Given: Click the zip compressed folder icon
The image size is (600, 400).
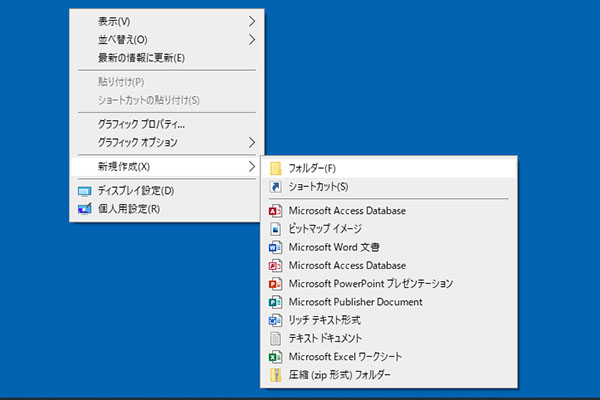Looking at the screenshot, I should pyautogui.click(x=276, y=375).
